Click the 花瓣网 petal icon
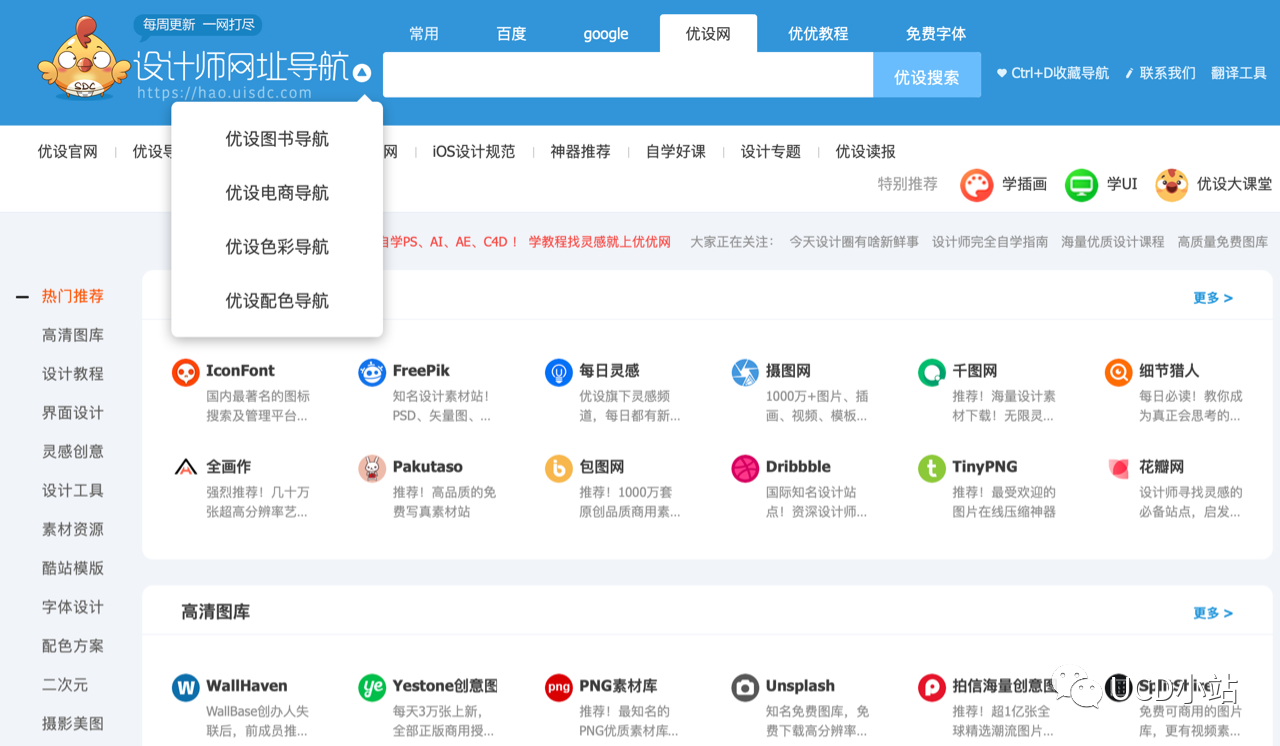Viewport: 1280px width, 746px height. pyautogui.click(x=1118, y=468)
